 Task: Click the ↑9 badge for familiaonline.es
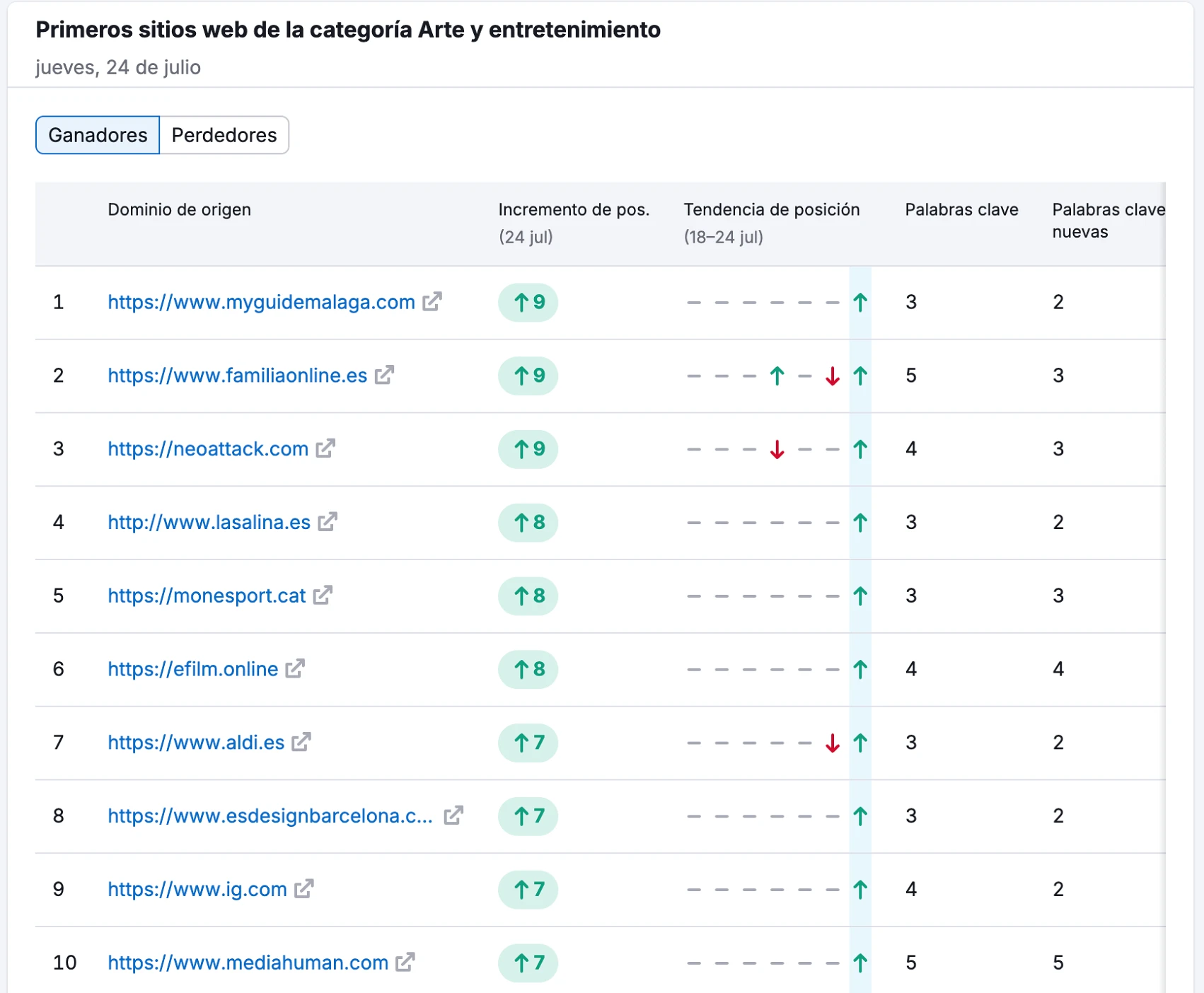click(528, 376)
